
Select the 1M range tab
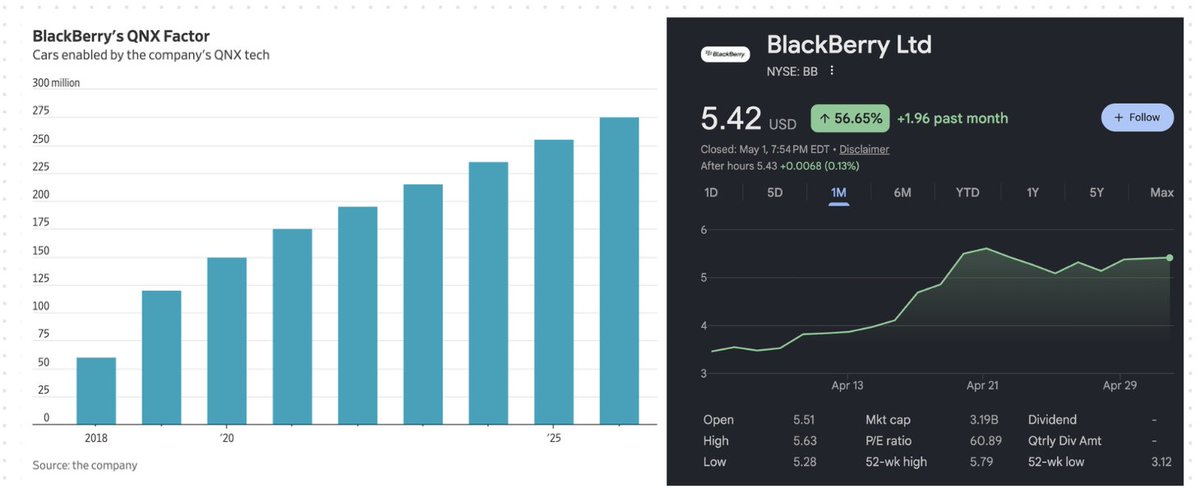pyautogui.click(x=838, y=192)
